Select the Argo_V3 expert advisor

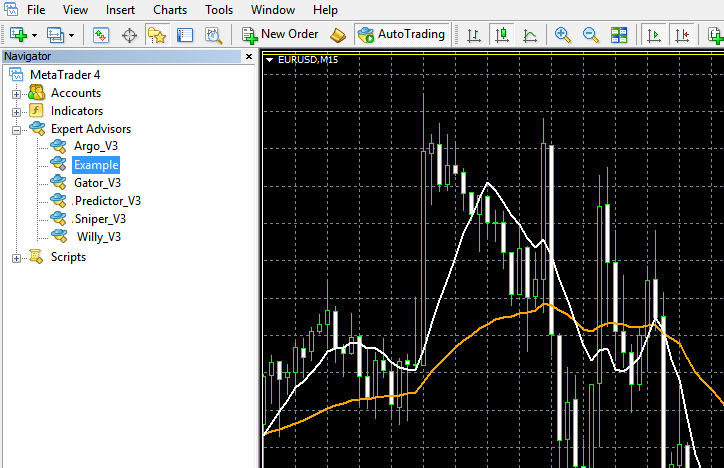(x=96, y=146)
